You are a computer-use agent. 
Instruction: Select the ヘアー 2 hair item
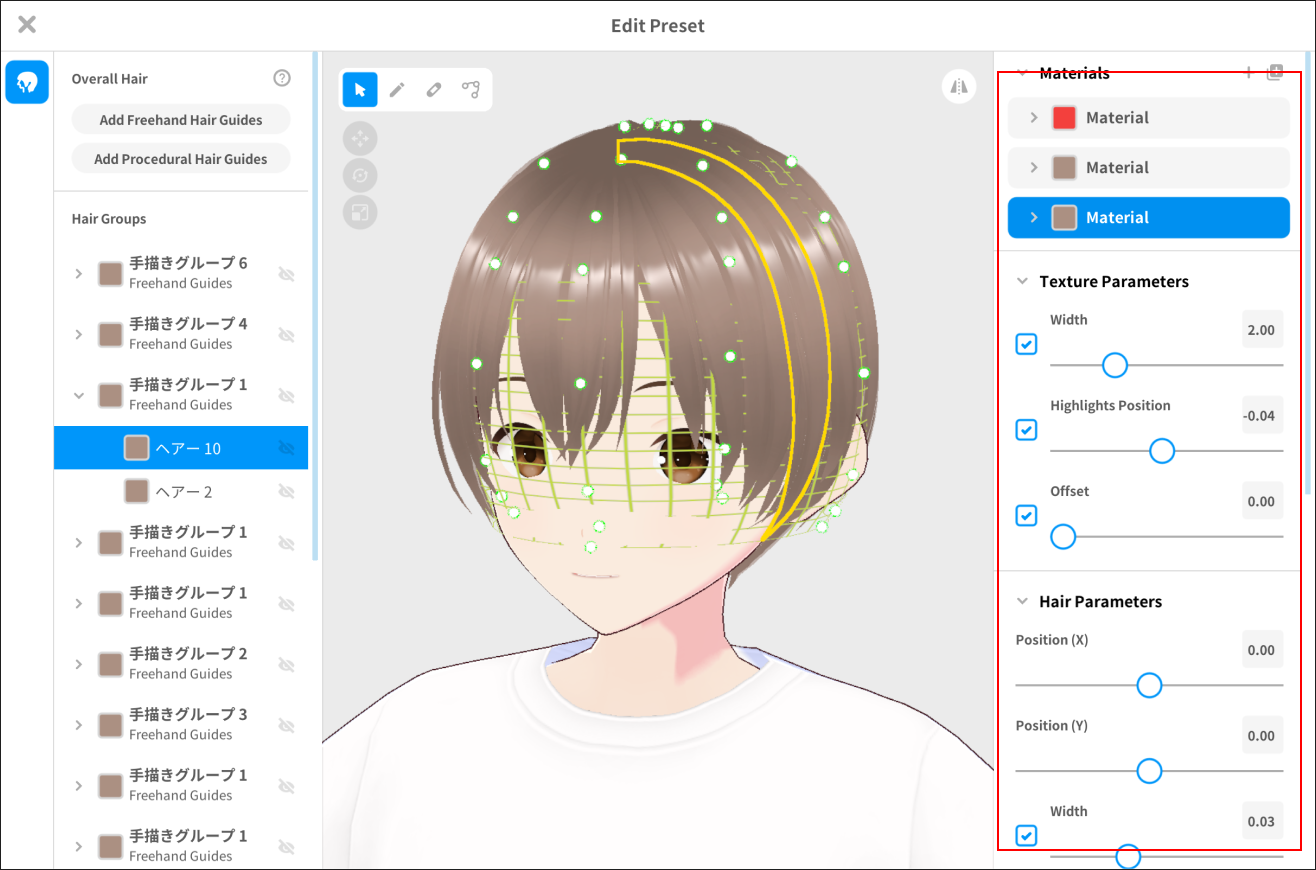pos(184,492)
